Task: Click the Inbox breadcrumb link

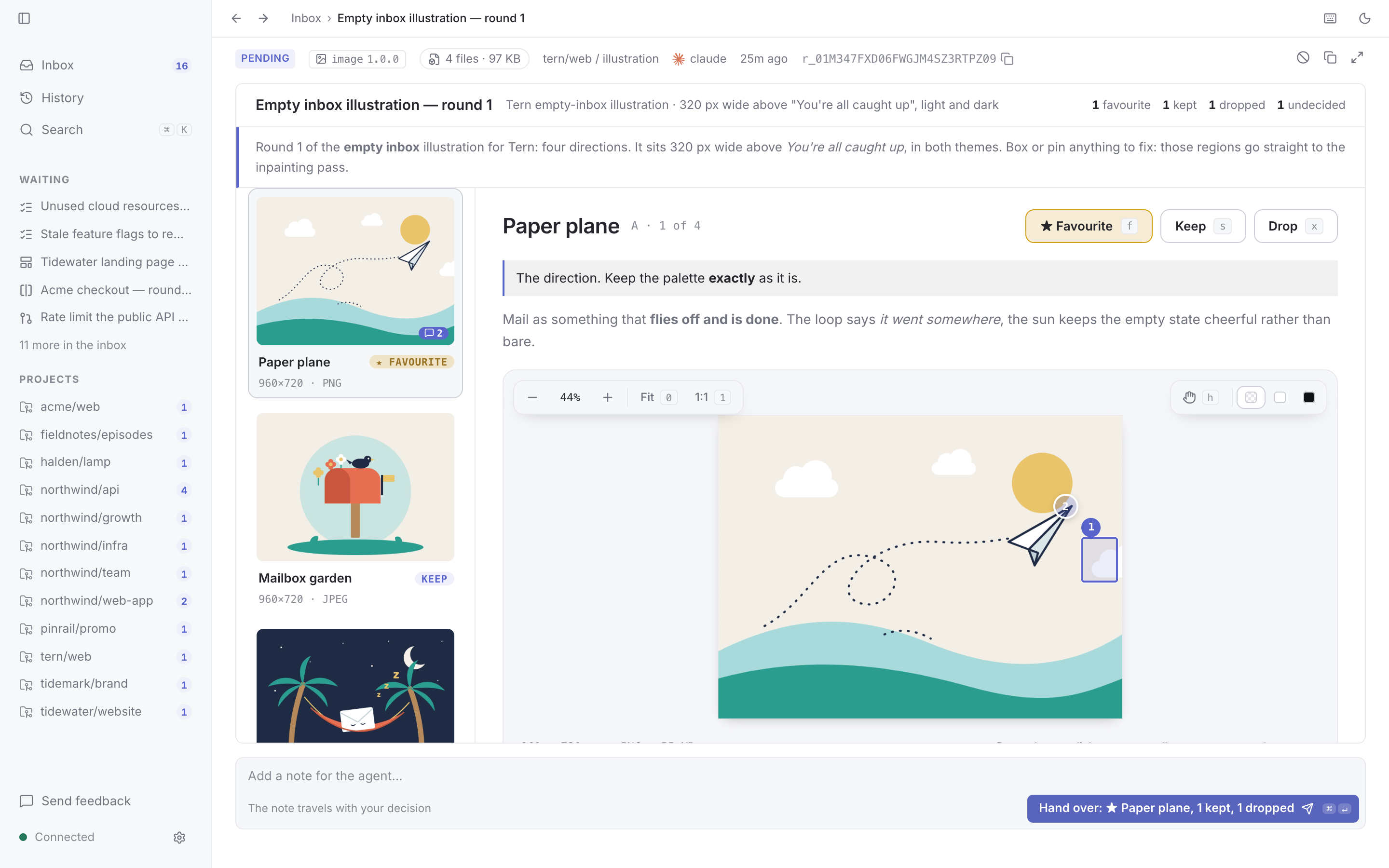Action: pyautogui.click(x=306, y=18)
